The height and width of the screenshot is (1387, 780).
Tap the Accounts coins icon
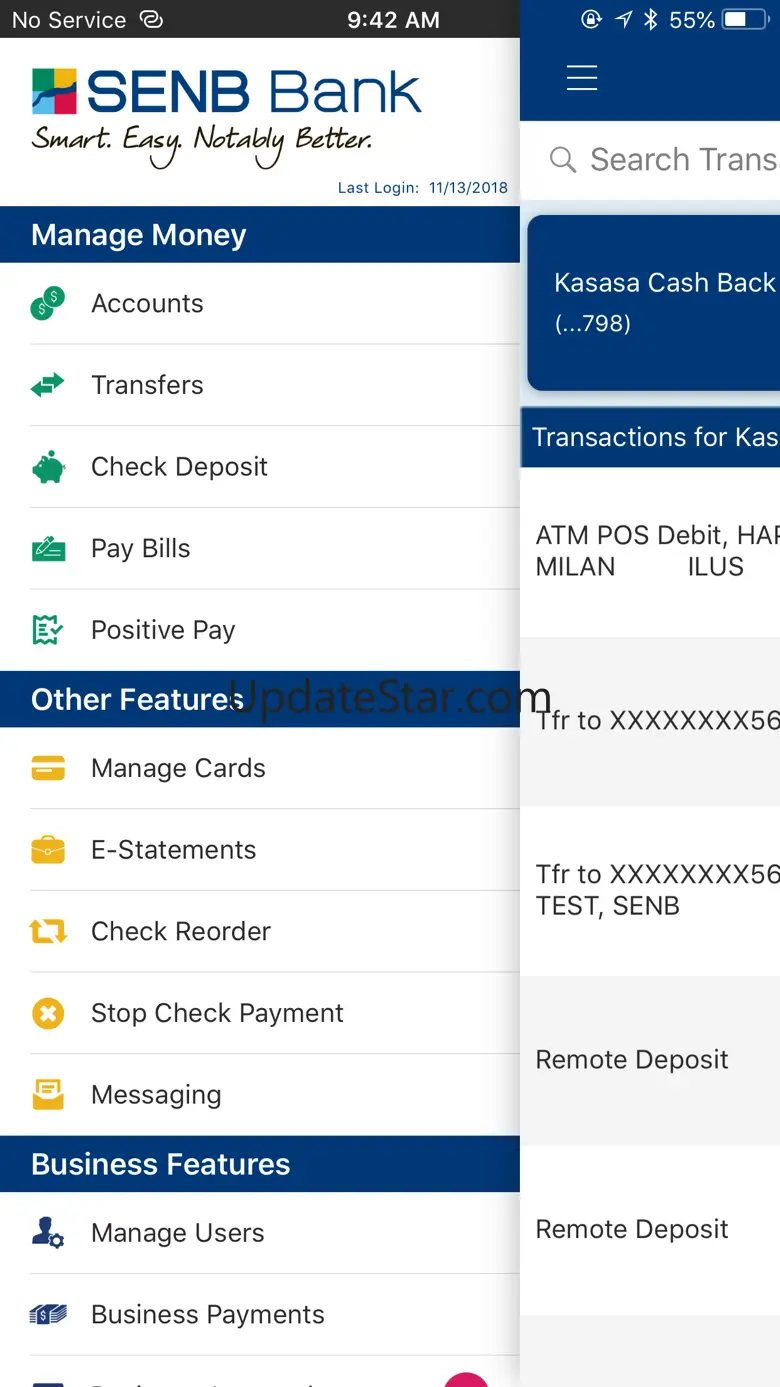click(x=47, y=303)
